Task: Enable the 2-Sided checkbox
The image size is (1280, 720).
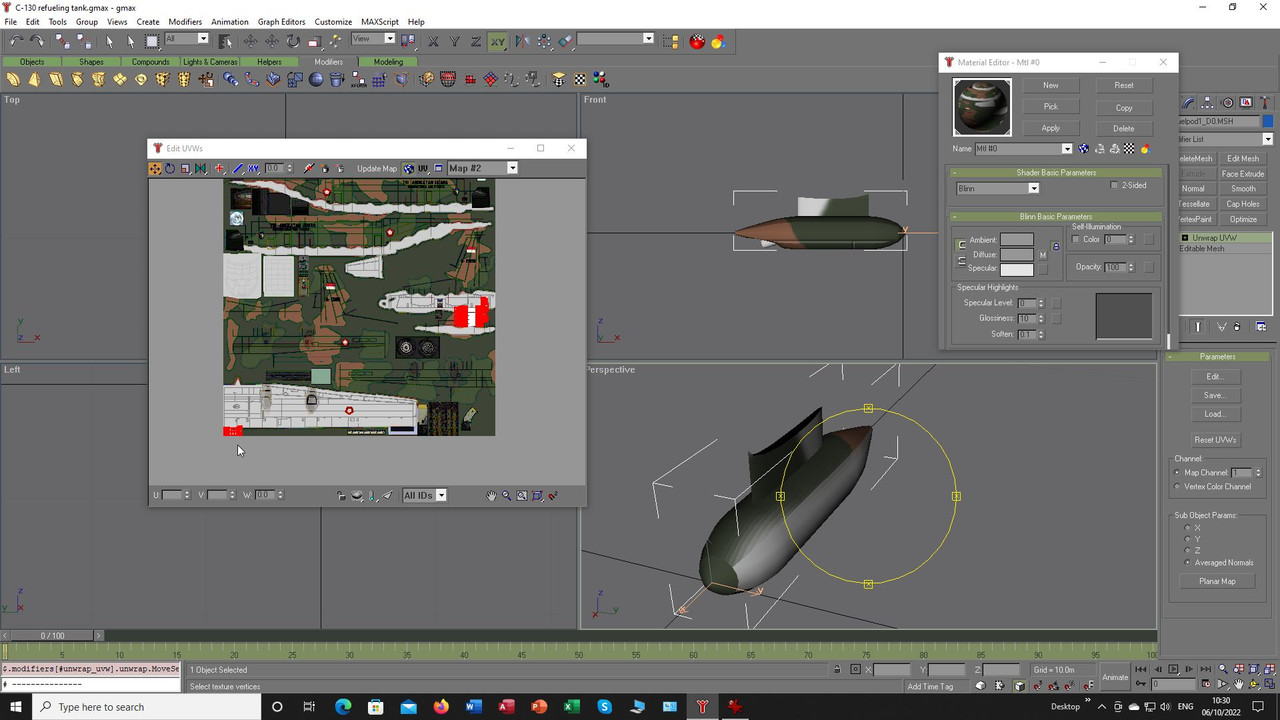Action: 1115,186
